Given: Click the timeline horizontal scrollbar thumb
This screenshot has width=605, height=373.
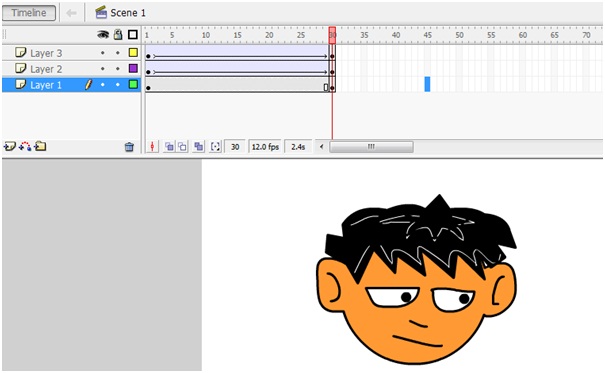Looking at the screenshot, I should click(x=371, y=147).
